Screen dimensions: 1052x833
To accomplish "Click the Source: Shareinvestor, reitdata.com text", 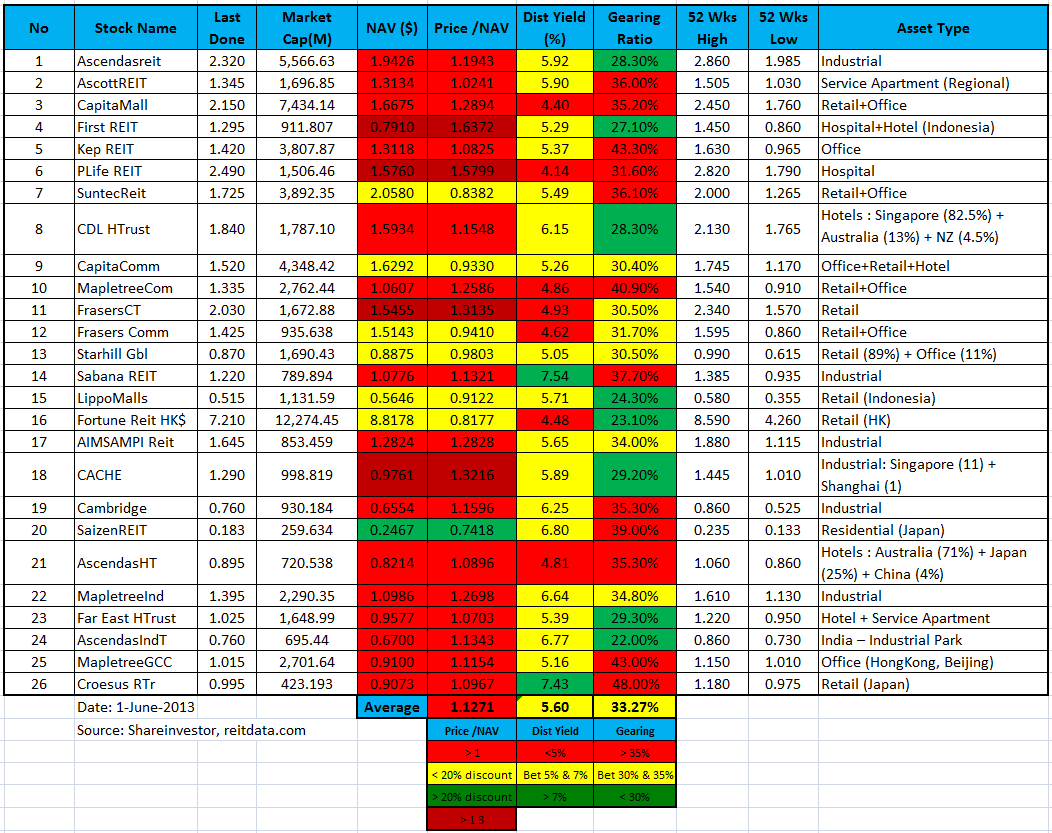I will point(191,730).
